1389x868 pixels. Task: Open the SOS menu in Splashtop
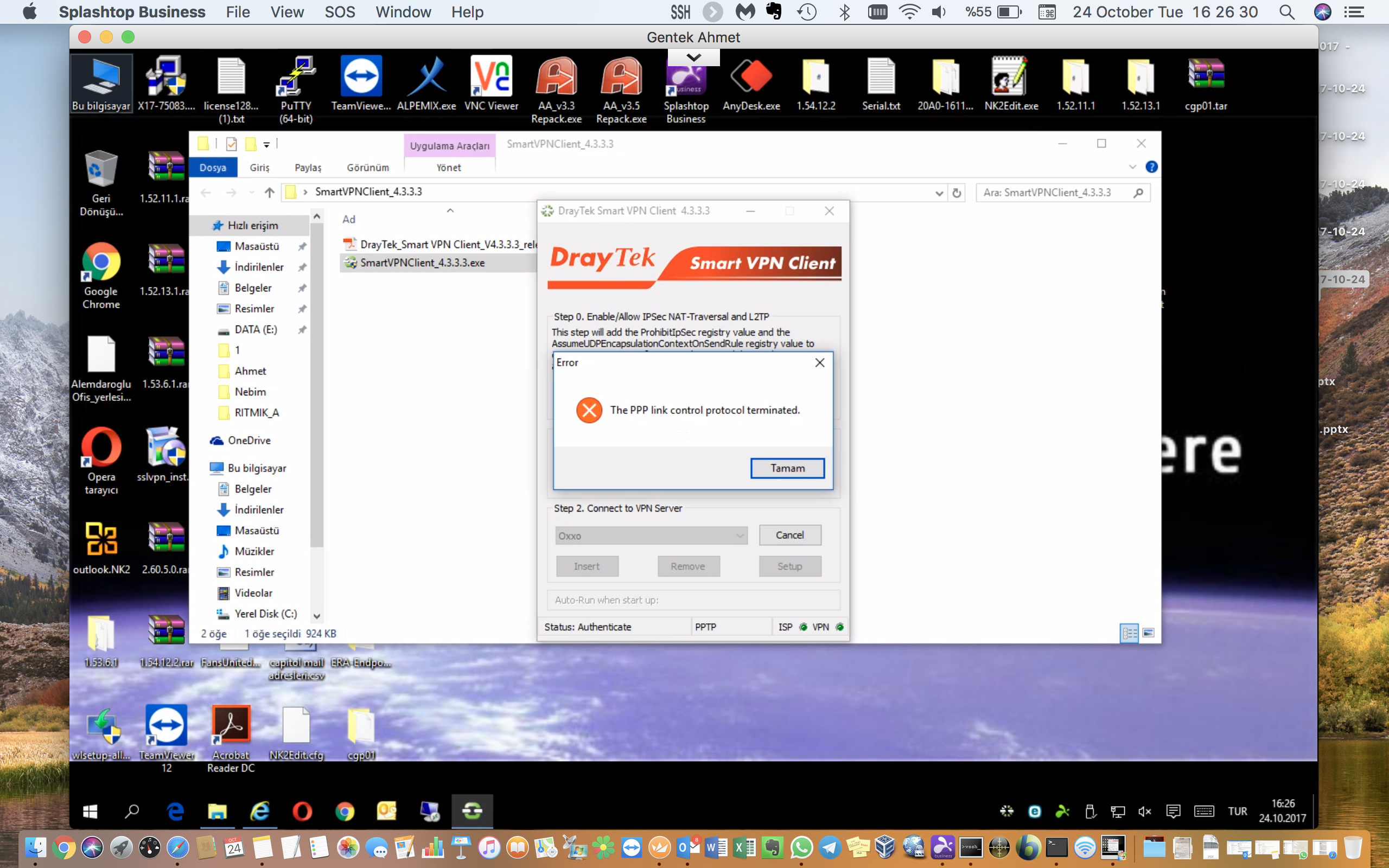[x=339, y=12]
